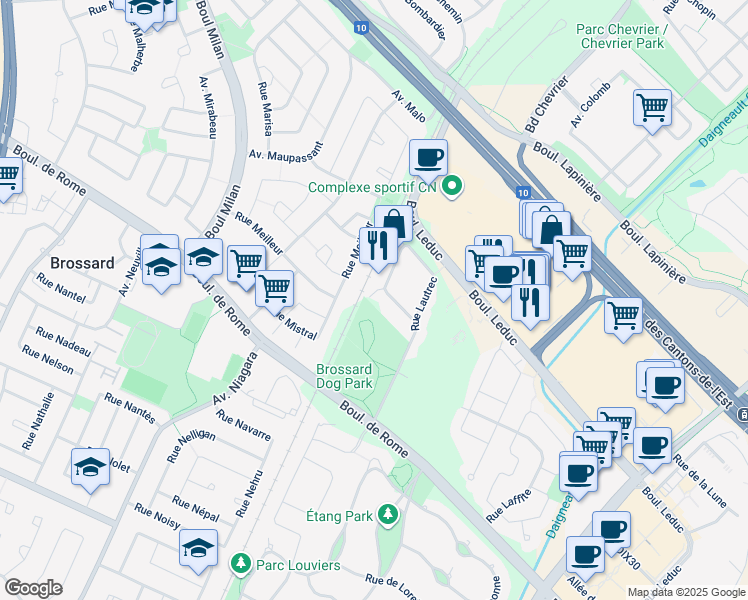Screen dimensions: 748x600
Task: Select the cafe marker in the mall cluster
Action: (503, 276)
